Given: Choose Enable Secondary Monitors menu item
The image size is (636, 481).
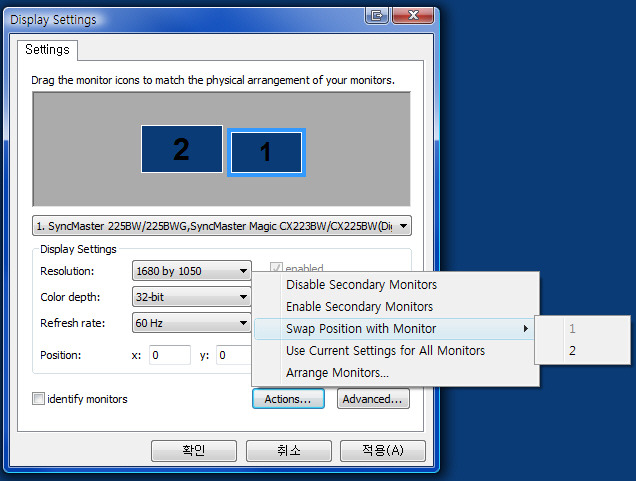Looking at the screenshot, I should (x=395, y=307).
